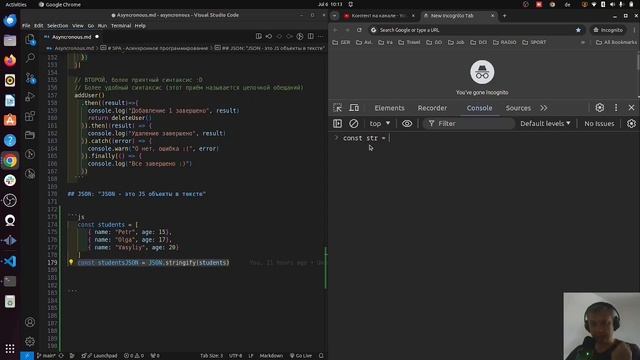
Task: Split the VS Code editor right
Action: click(311, 36)
